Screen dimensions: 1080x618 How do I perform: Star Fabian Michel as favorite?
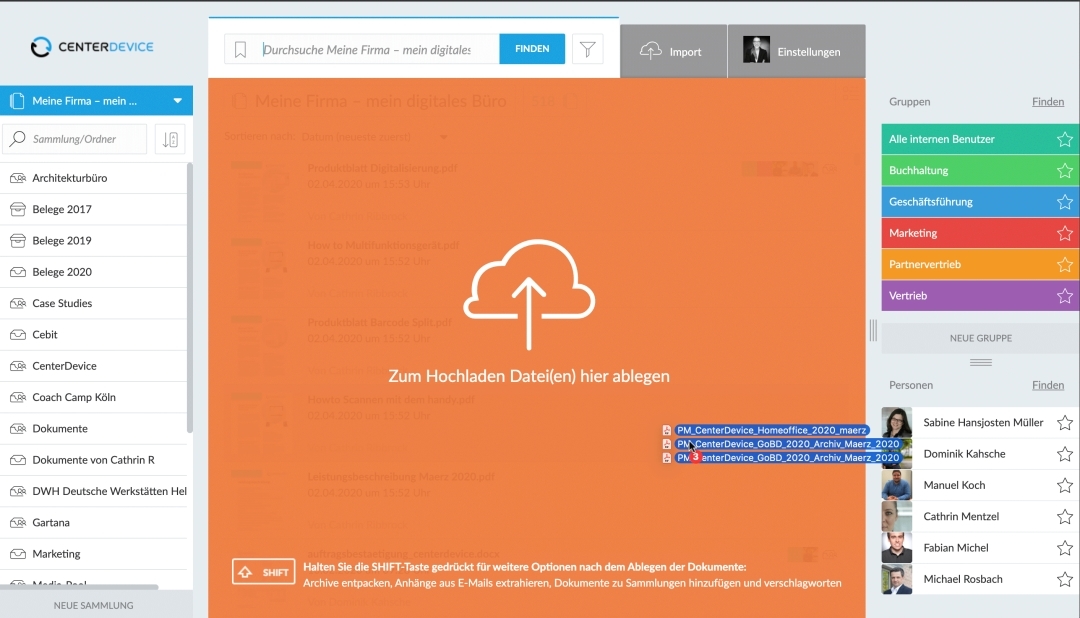(1064, 548)
